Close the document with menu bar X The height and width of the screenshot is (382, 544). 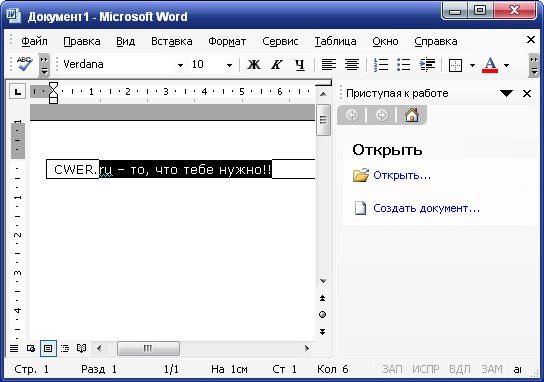[x=530, y=40]
